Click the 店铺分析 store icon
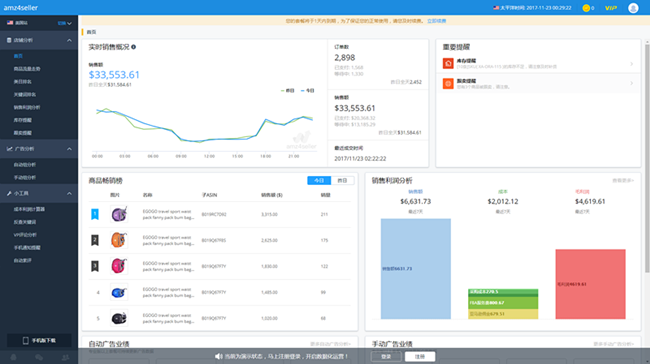 [x=9, y=40]
